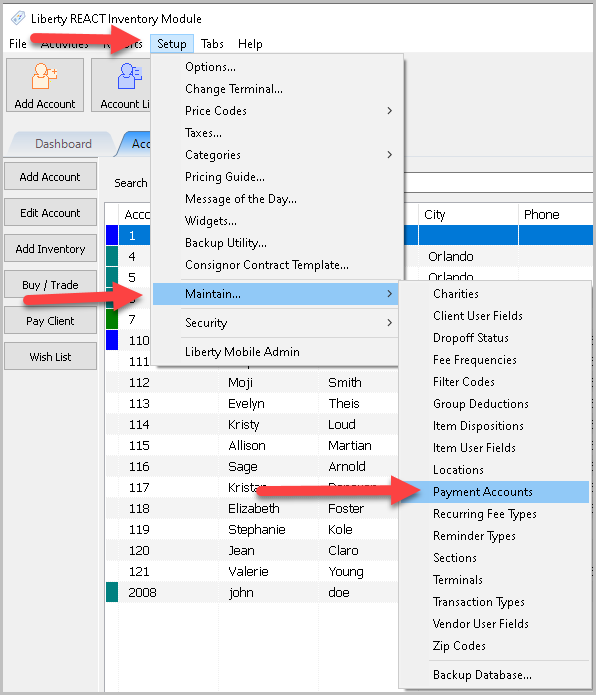
Task: Click the teal color marker on row 2008
Action: pos(112,593)
